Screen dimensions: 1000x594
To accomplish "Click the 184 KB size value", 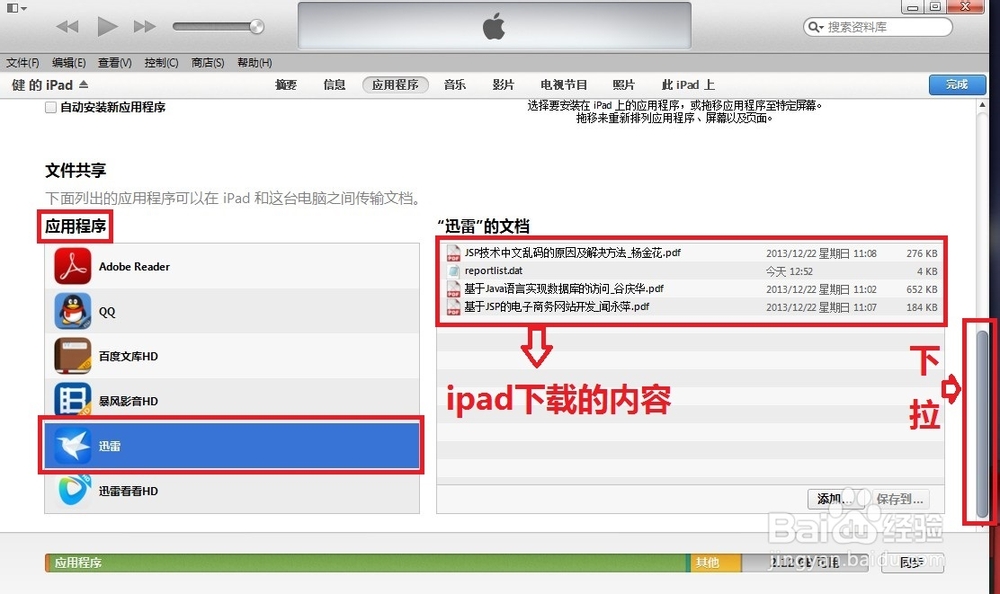I will click(922, 307).
